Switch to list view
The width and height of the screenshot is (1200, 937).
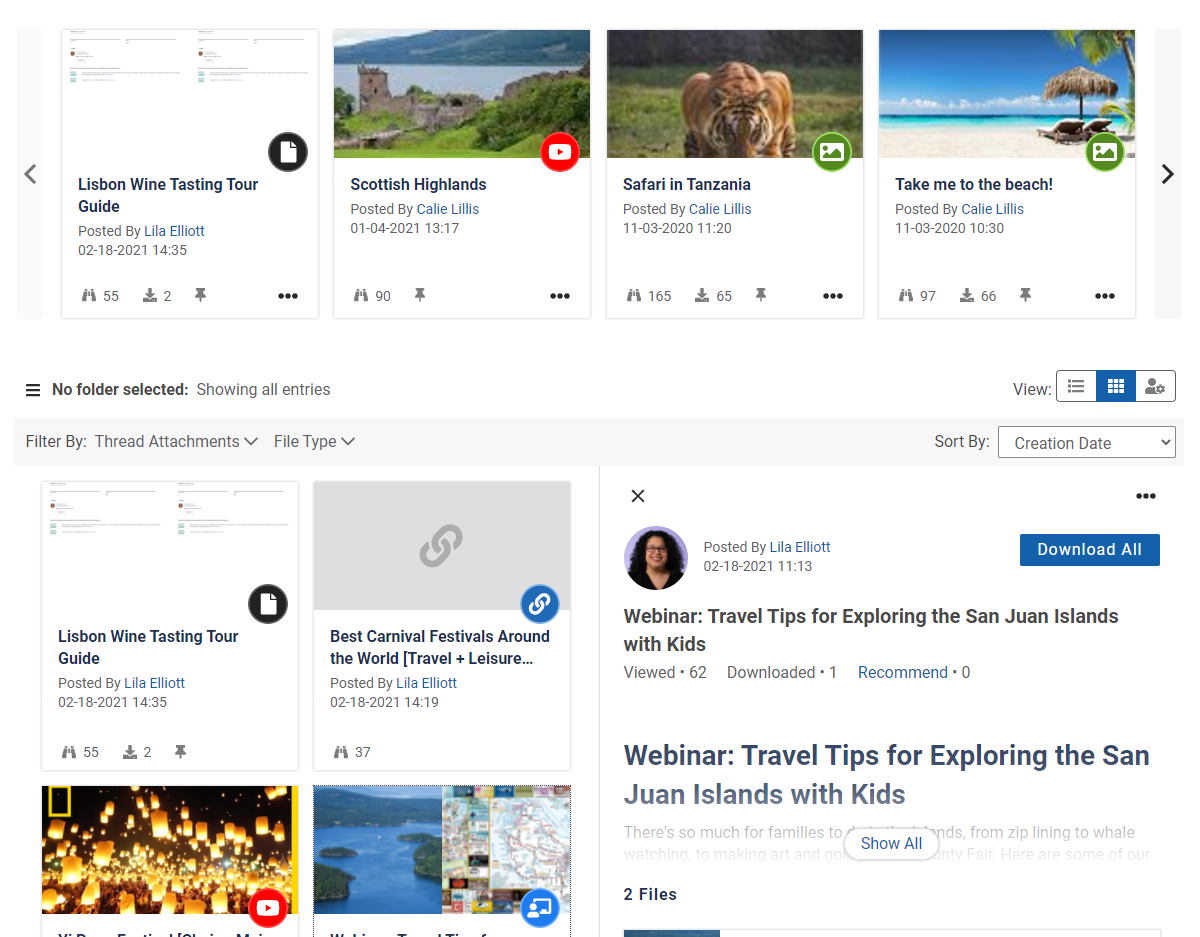pos(1076,386)
